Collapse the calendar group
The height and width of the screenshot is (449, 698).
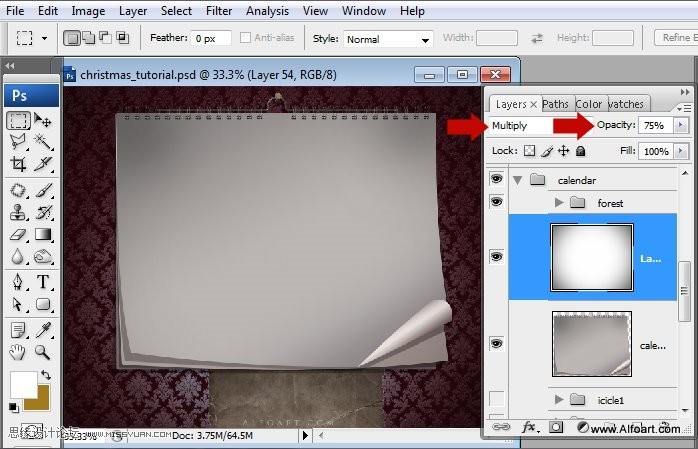point(517,180)
